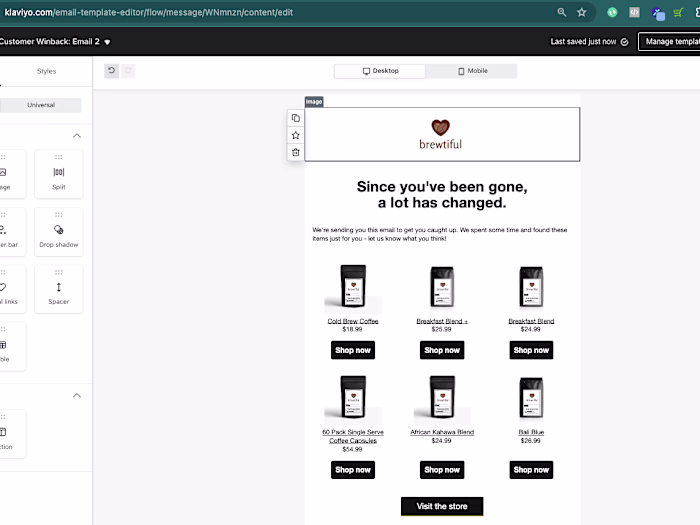Click the shopping cart extension icon

point(678,12)
